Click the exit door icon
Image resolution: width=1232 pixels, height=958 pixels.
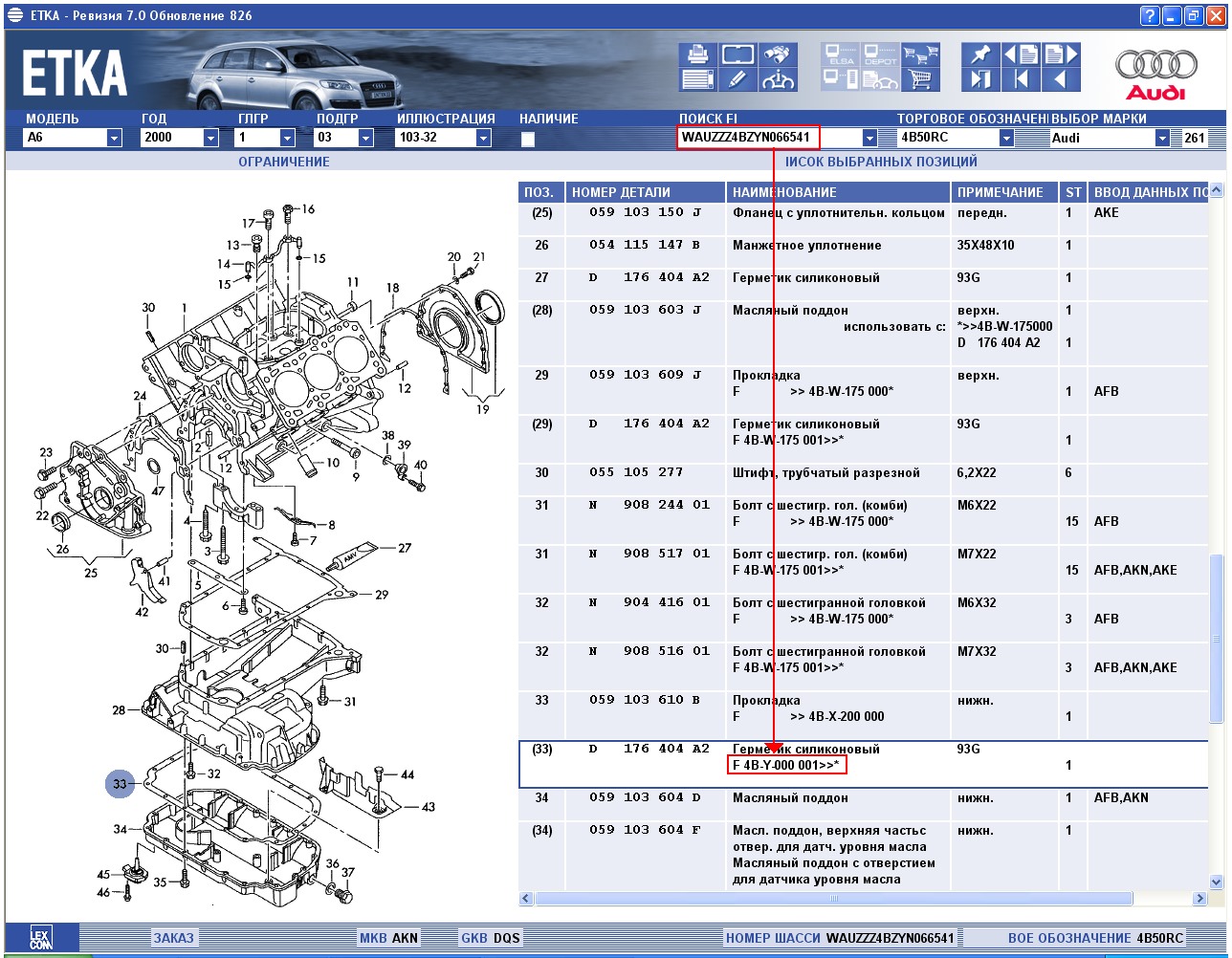click(x=980, y=79)
